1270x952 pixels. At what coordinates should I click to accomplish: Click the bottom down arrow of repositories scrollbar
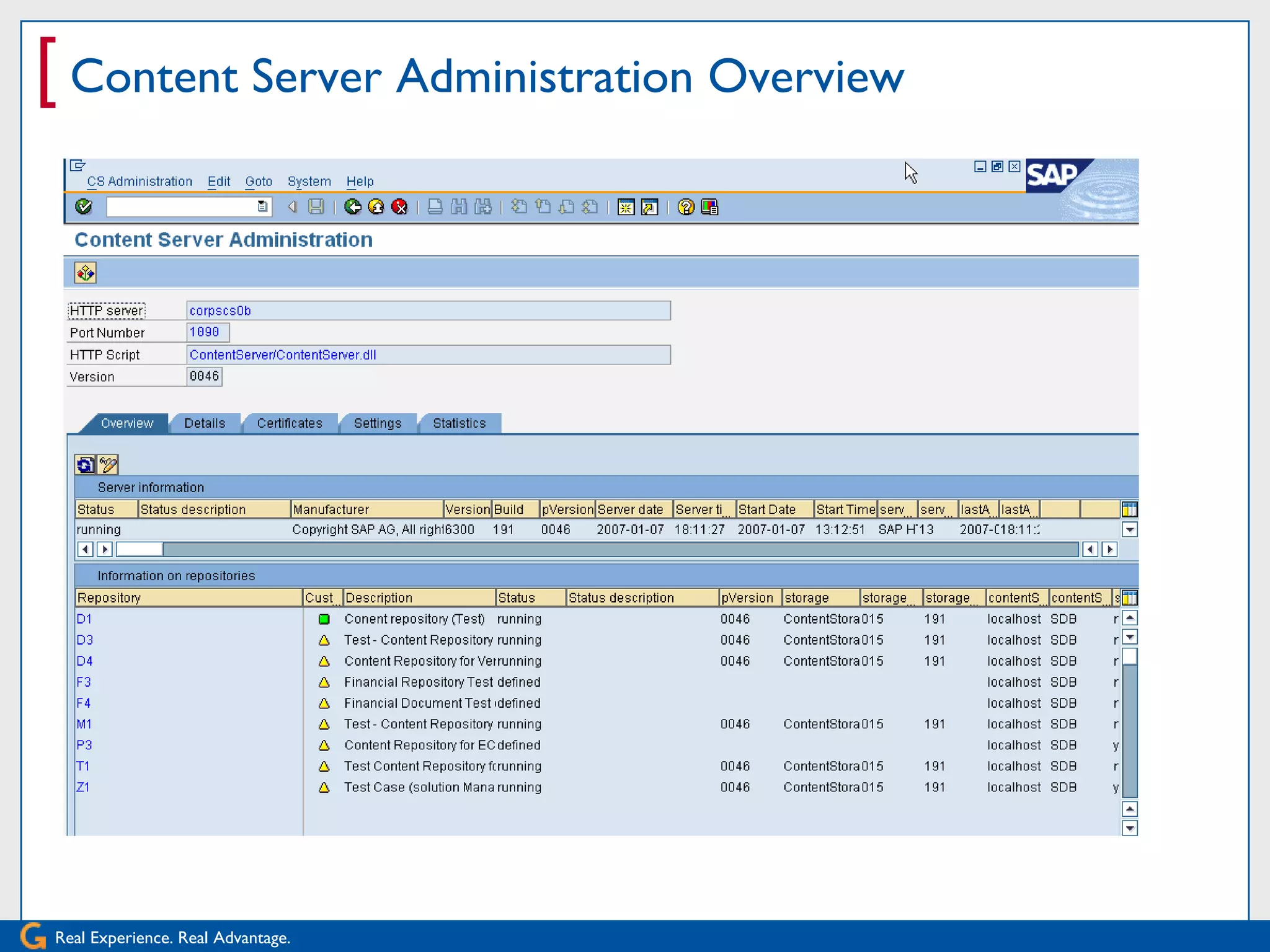click(1130, 828)
